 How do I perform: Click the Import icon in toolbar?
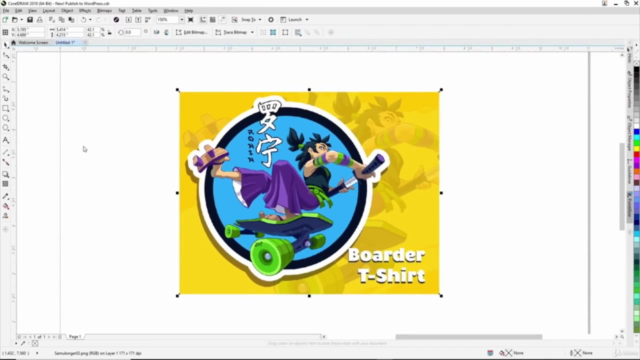point(128,20)
